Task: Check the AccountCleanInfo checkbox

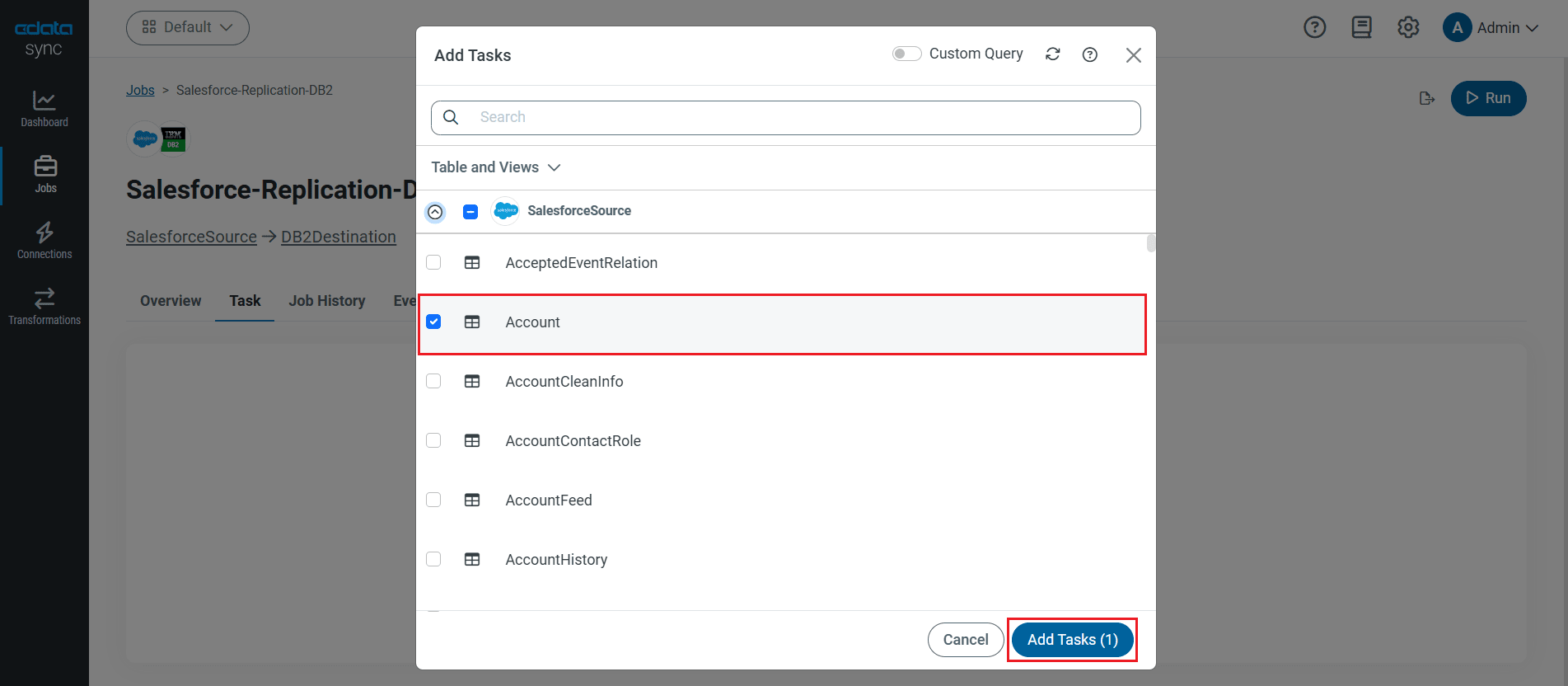Action: pyautogui.click(x=433, y=382)
